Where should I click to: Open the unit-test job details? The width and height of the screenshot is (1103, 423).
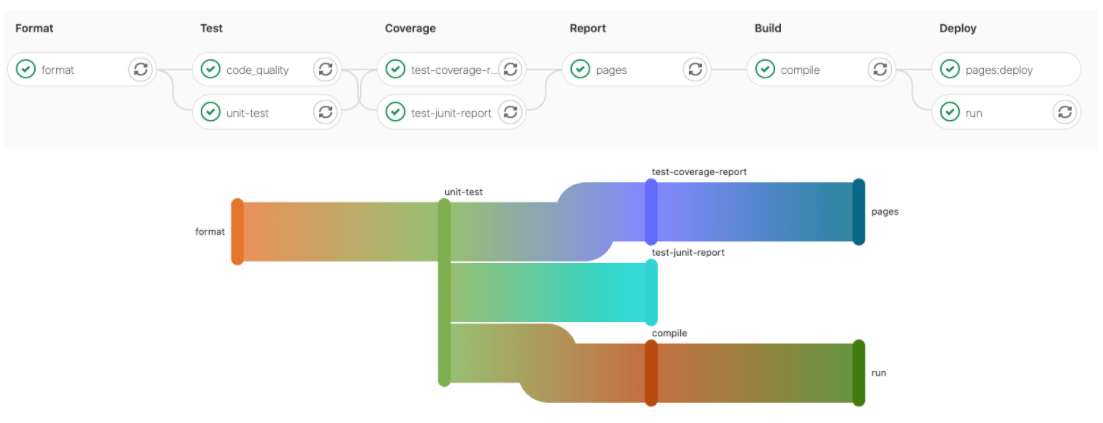point(247,113)
